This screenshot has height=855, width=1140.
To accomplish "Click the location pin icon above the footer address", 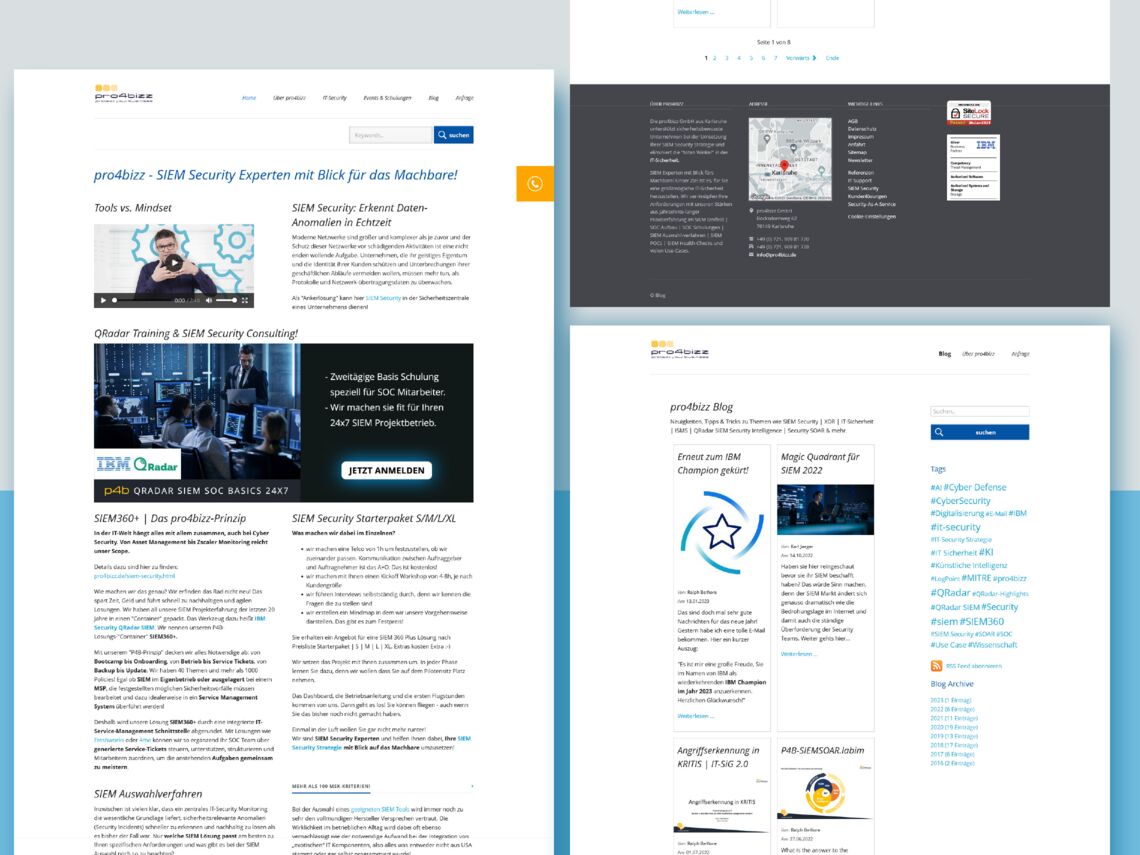I will click(751, 211).
